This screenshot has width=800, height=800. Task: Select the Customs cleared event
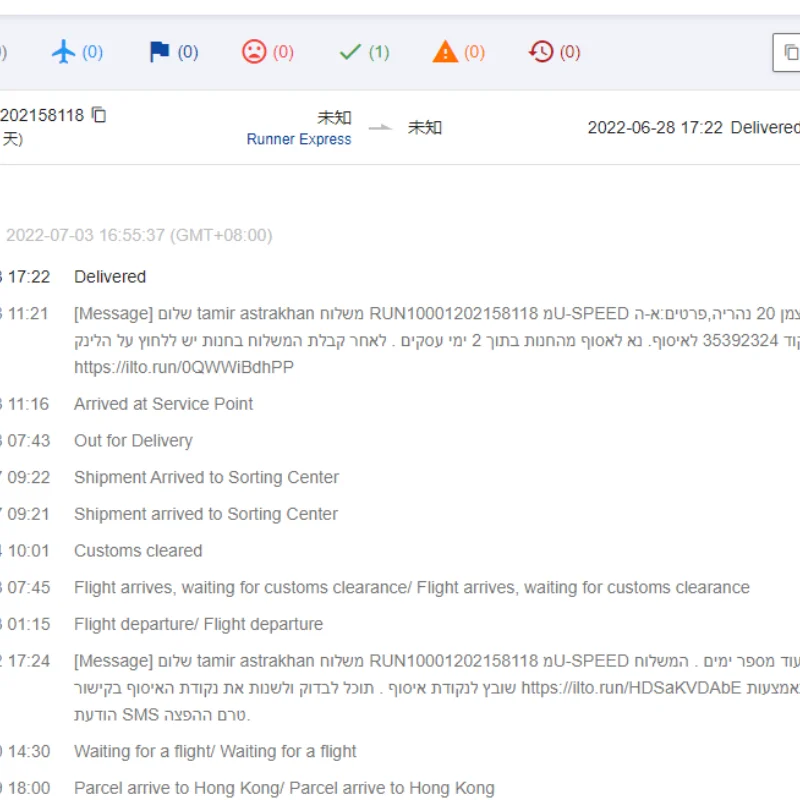[138, 551]
